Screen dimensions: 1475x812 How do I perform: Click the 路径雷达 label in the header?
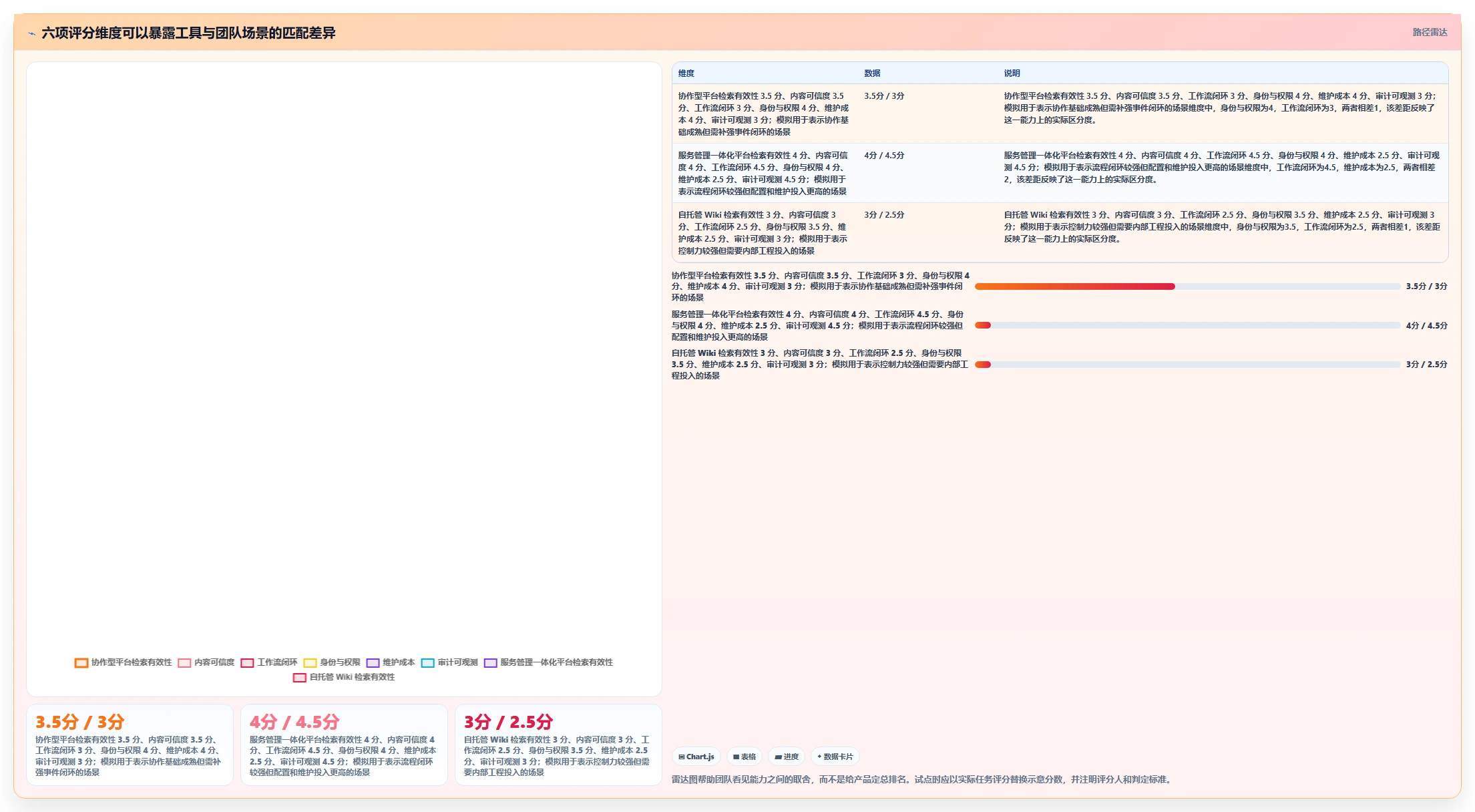point(1430,32)
